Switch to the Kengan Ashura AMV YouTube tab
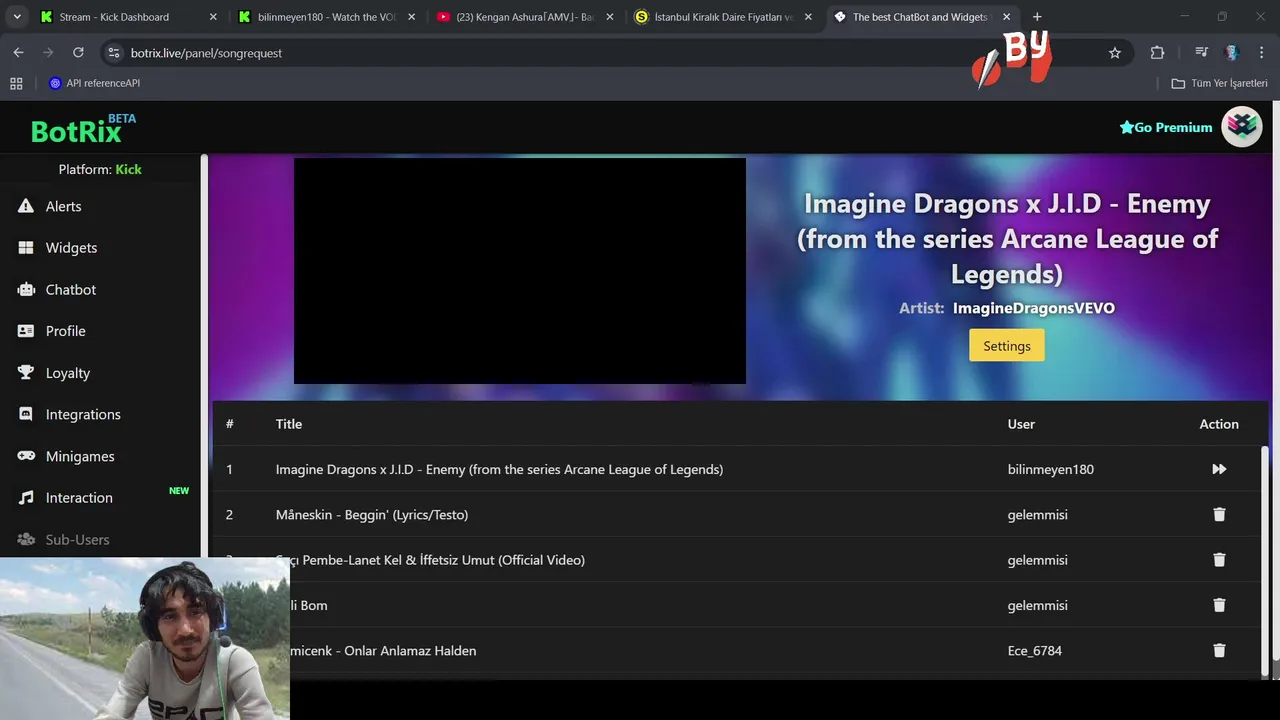1280x720 pixels. (524, 17)
